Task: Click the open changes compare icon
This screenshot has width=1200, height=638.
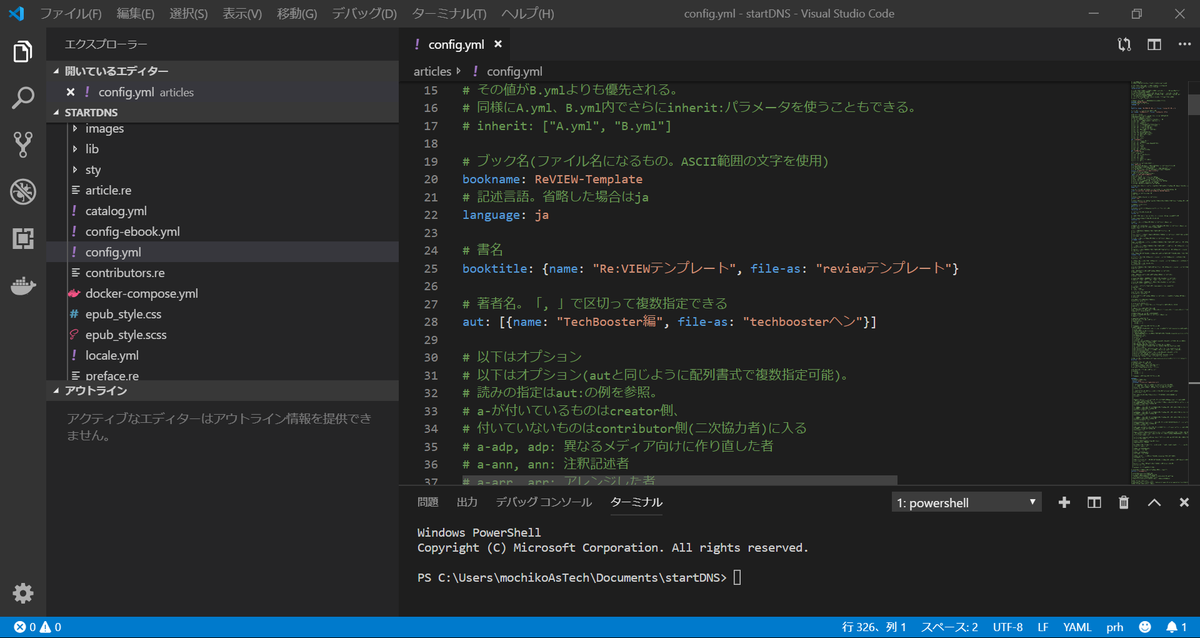Action: tap(1125, 44)
